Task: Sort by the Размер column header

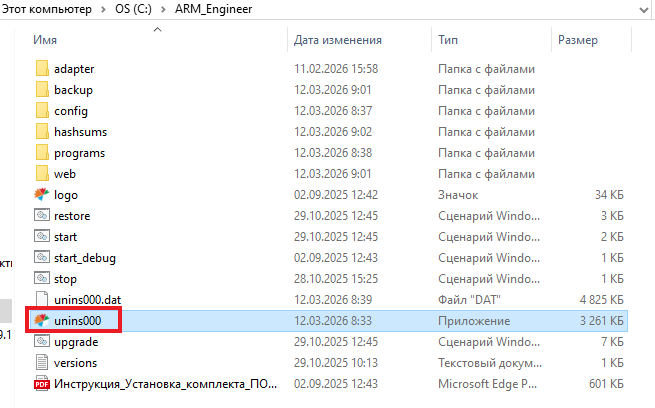Action: (578, 40)
